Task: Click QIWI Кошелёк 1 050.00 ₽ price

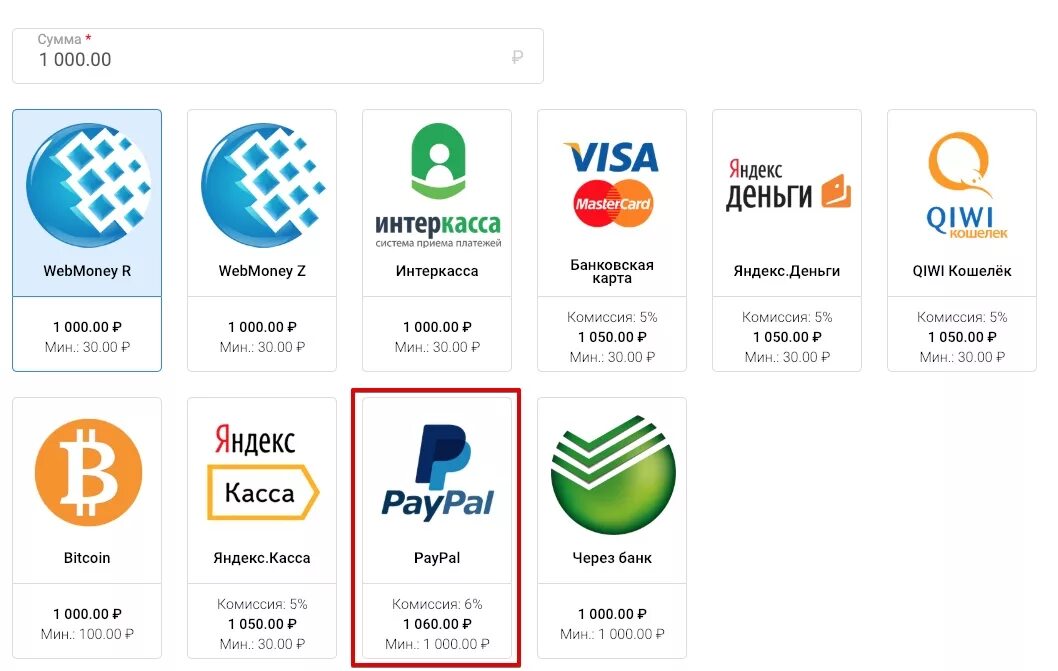Action: (962, 337)
